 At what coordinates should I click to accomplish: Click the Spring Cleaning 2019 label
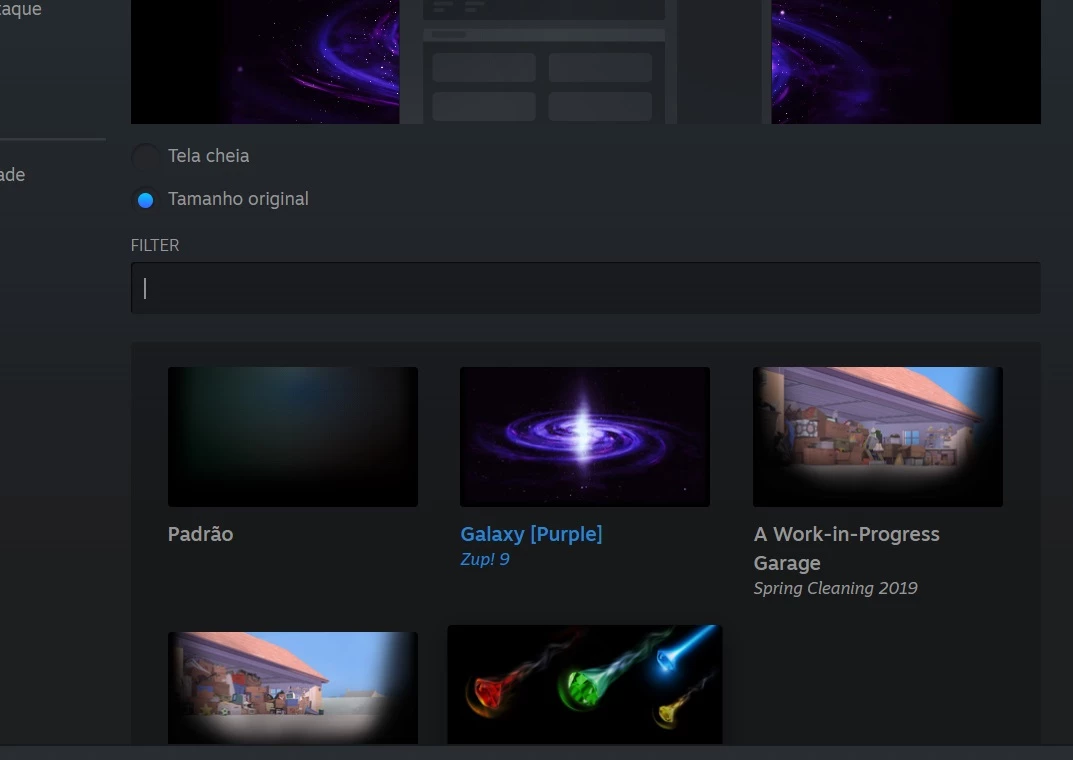click(835, 588)
